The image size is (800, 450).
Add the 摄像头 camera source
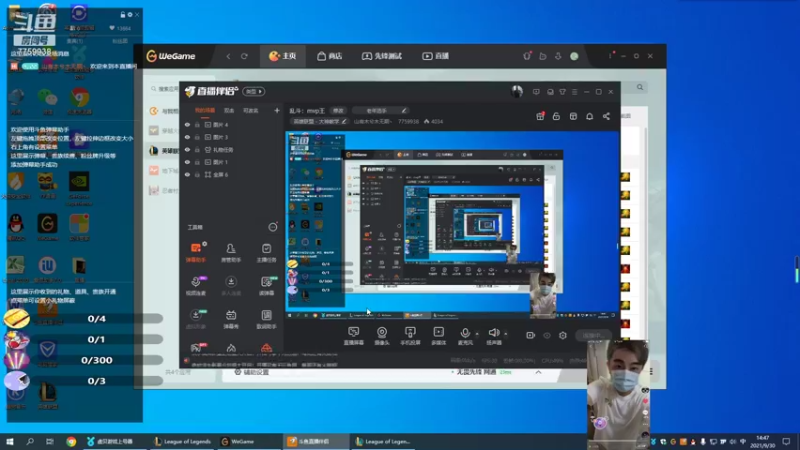(x=382, y=336)
